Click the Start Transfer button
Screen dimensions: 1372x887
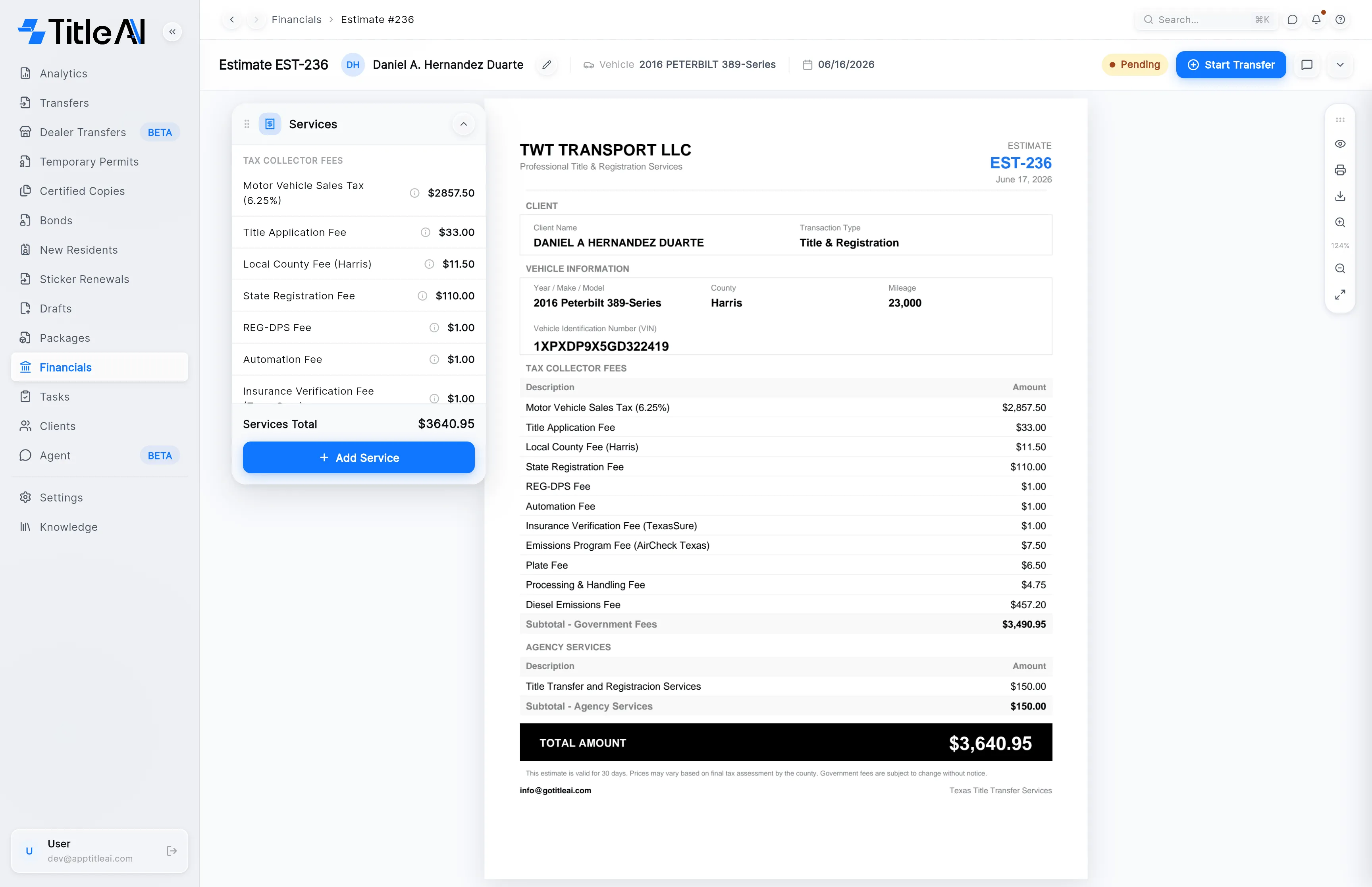1230,64
